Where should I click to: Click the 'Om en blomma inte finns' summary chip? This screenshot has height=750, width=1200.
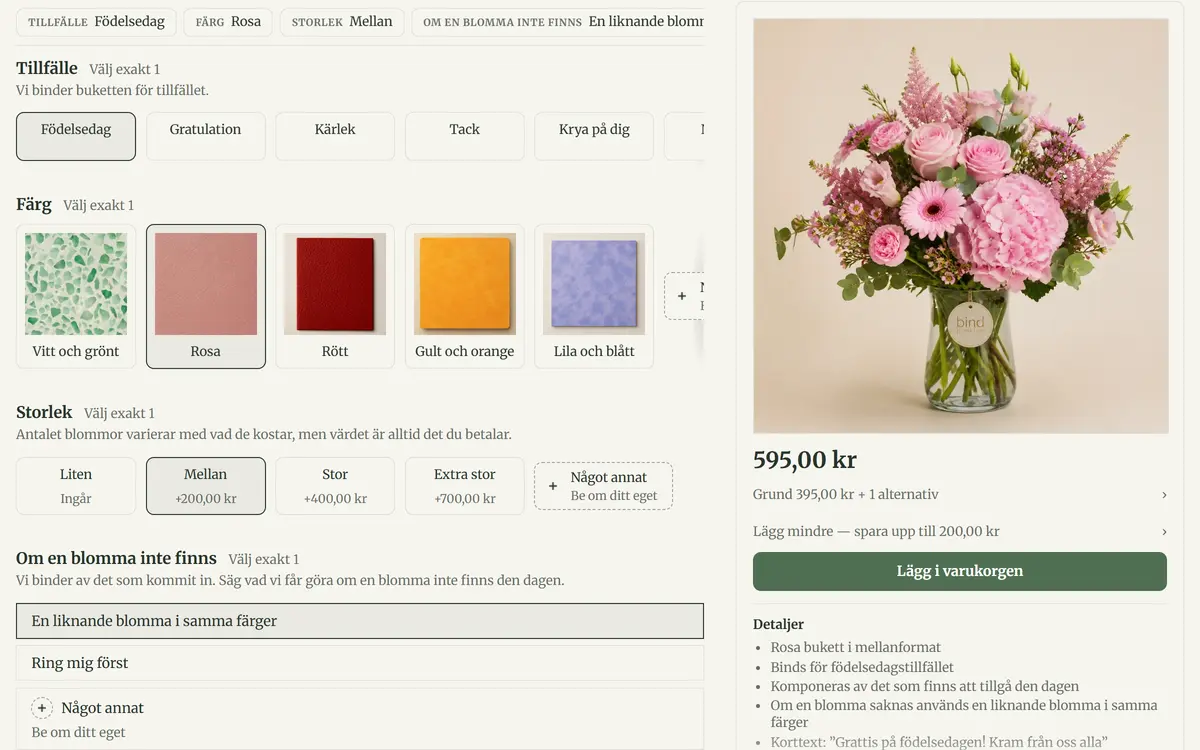click(558, 22)
